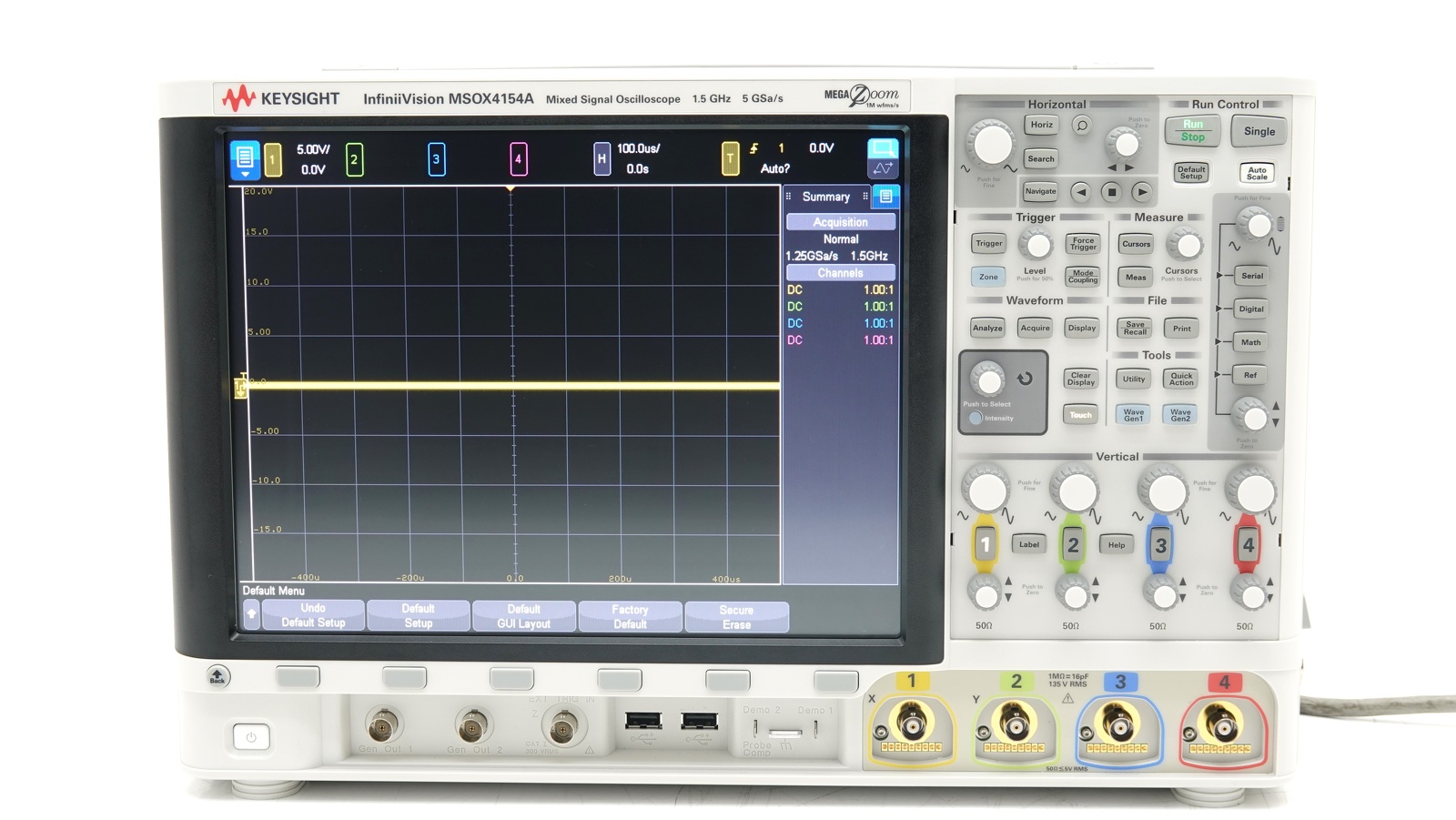The height and width of the screenshot is (820, 1456).
Task: Tap the Factory Default softkey
Action: (630, 615)
